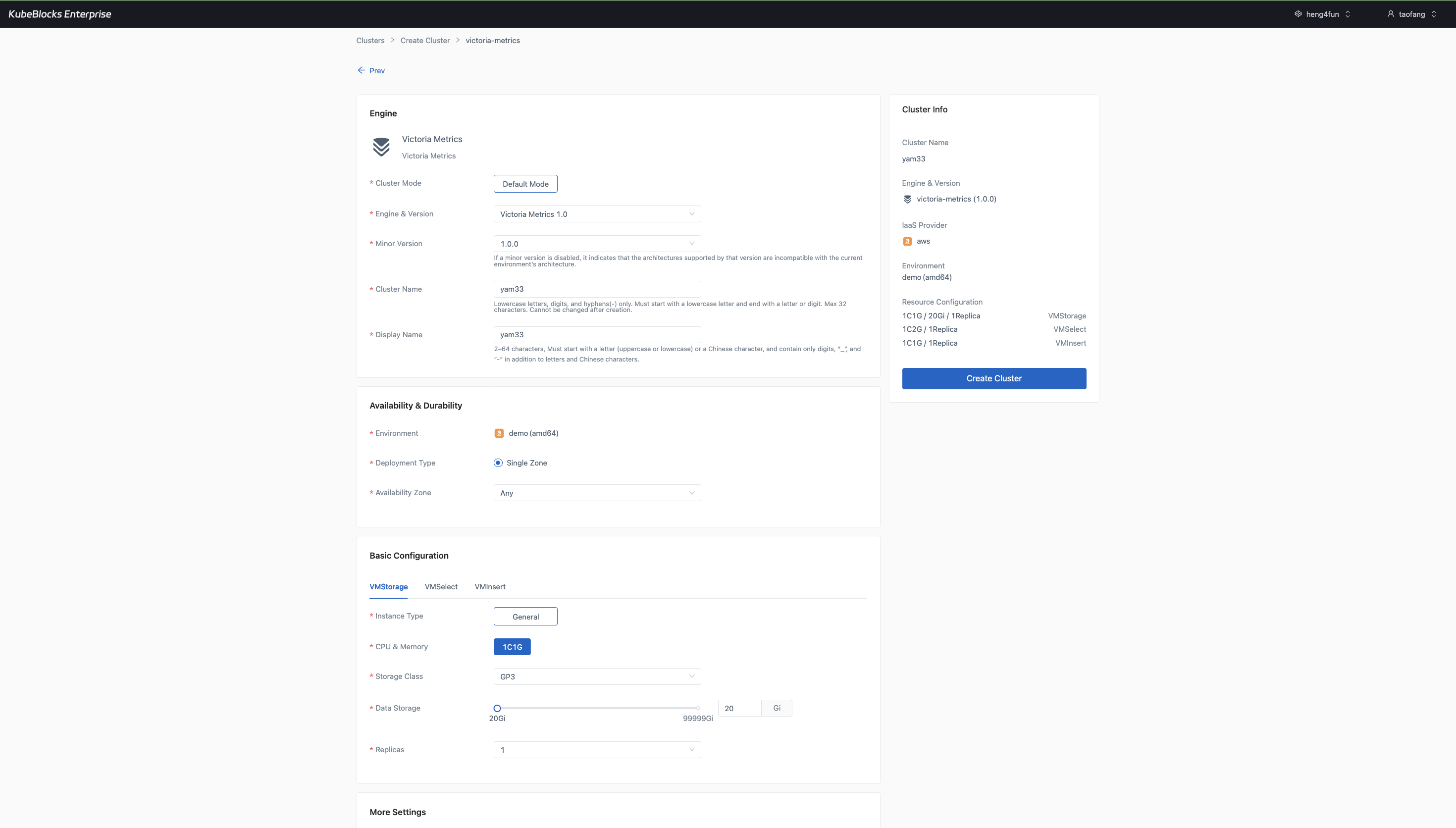The height and width of the screenshot is (828, 1456).
Task: Click the Victoria Metrics engine logo icon
Action: coord(381,147)
